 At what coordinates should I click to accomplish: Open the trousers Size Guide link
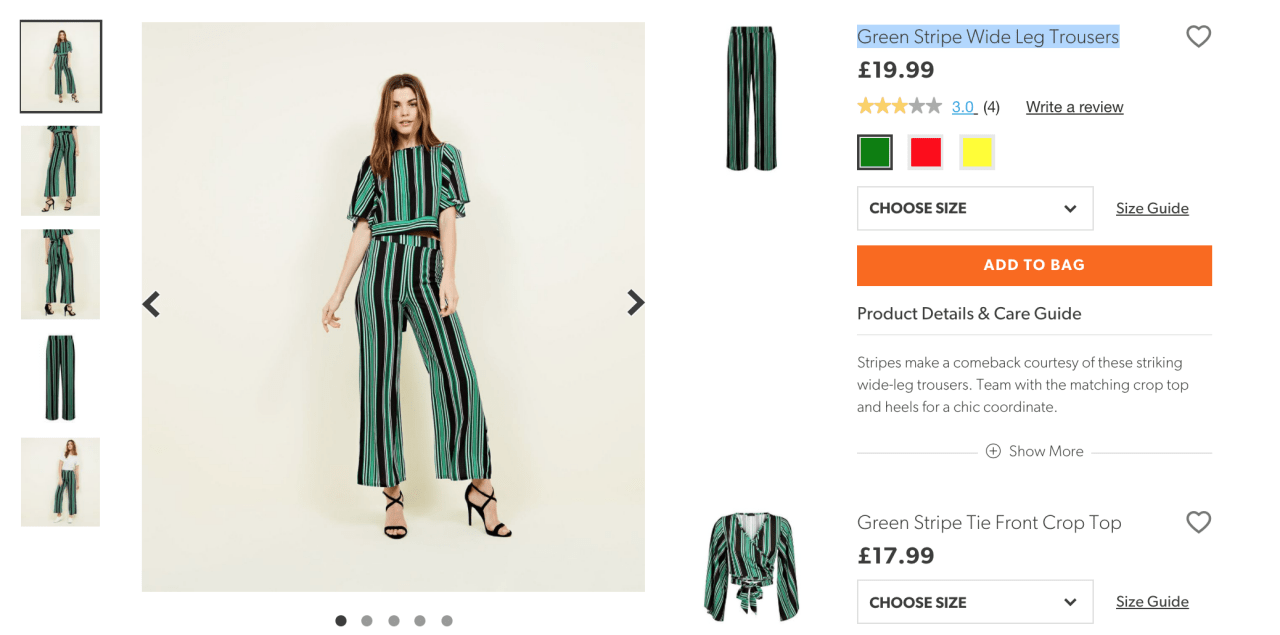pos(1152,208)
